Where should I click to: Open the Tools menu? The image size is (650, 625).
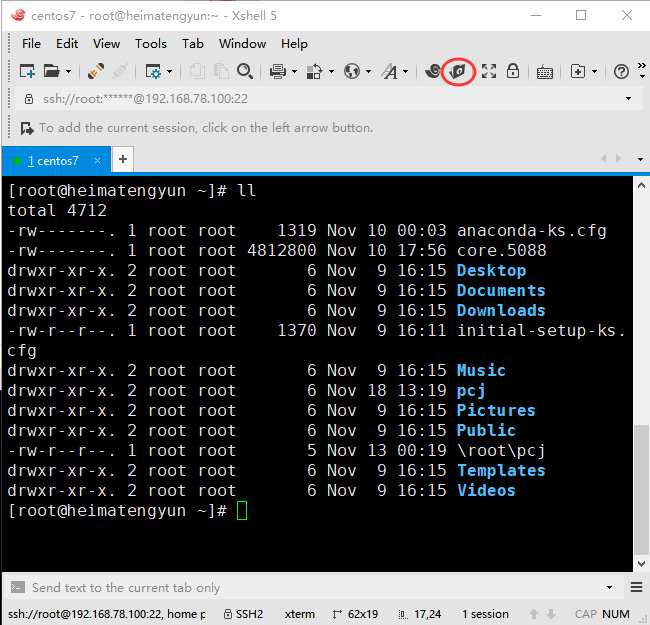coord(151,44)
